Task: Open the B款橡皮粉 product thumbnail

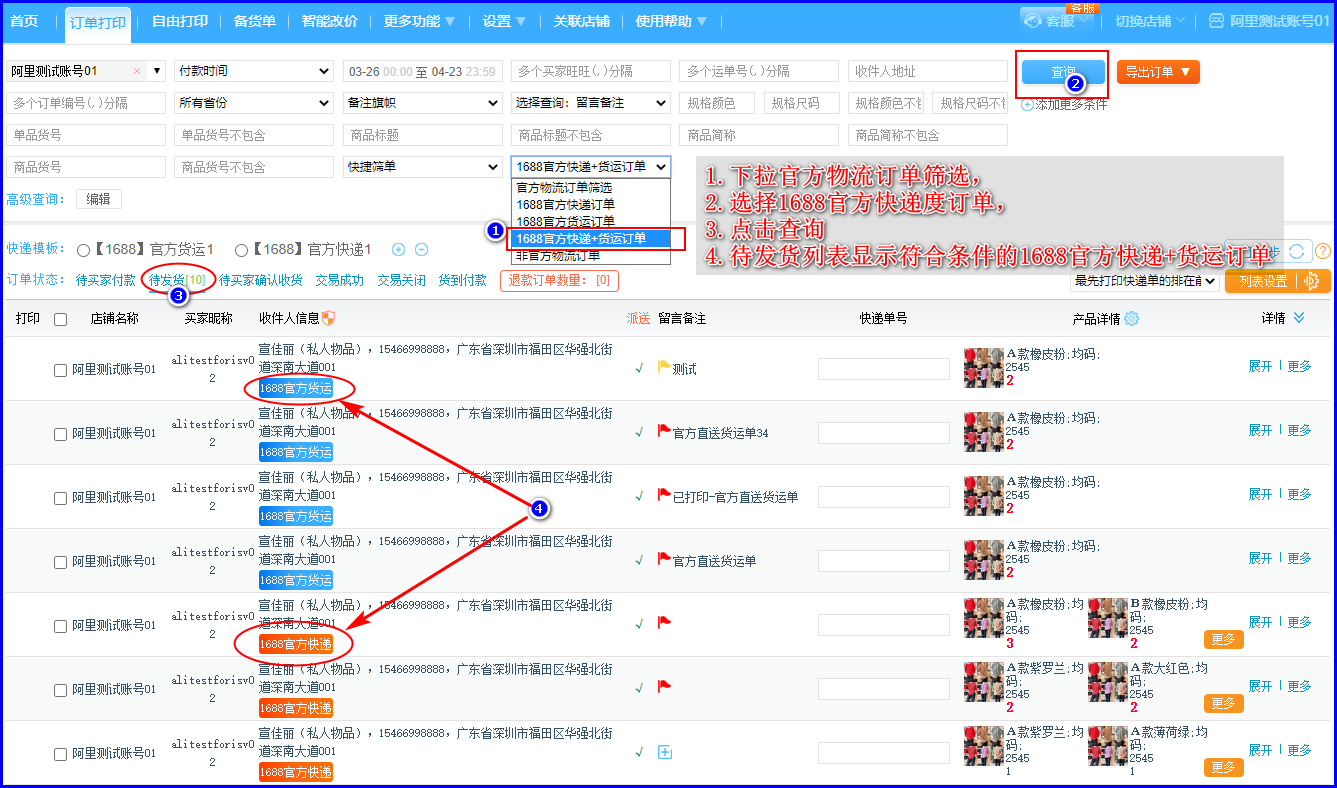Action: (x=1108, y=618)
